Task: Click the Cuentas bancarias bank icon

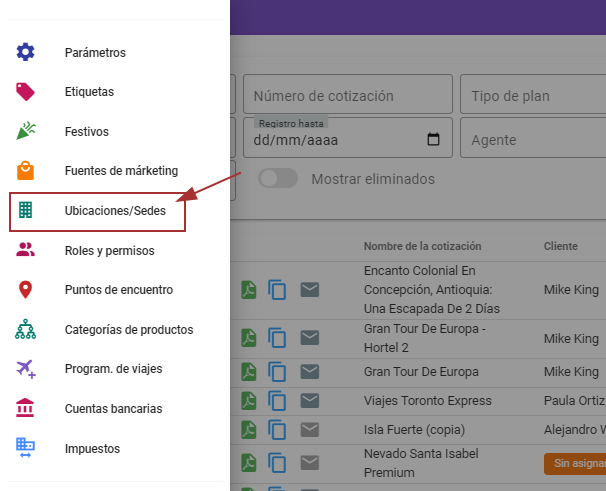Action: pos(26,409)
